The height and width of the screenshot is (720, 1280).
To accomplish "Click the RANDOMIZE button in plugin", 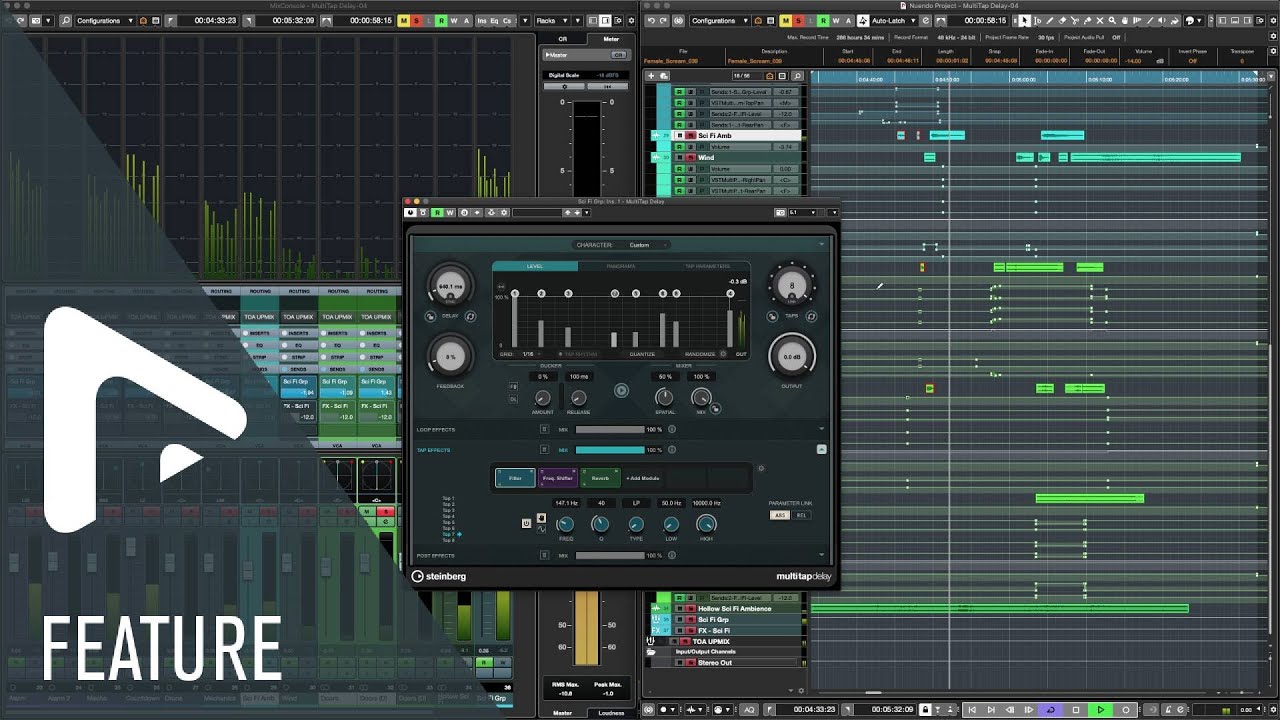I will pyautogui.click(x=700, y=354).
